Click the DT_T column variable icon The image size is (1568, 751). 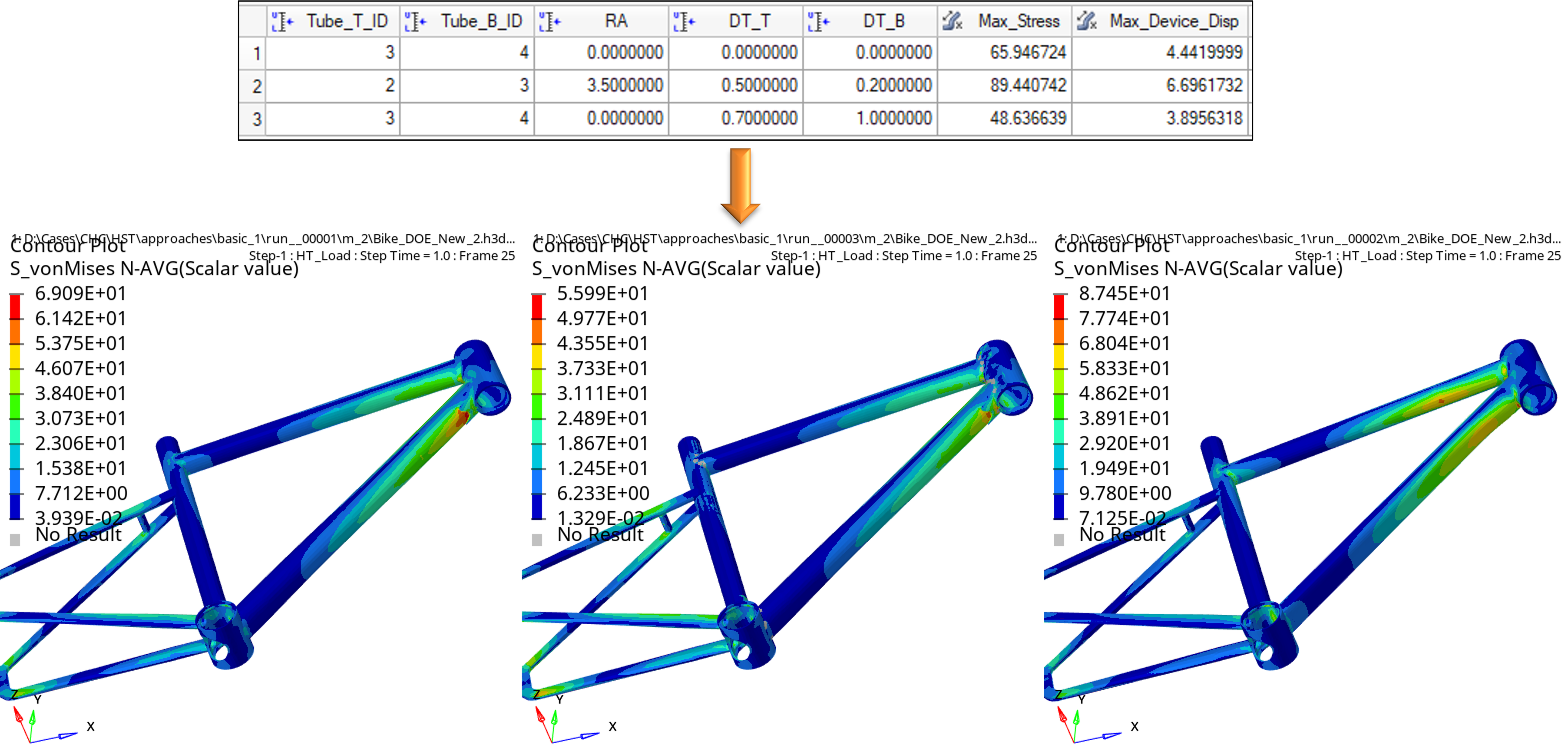click(x=684, y=22)
